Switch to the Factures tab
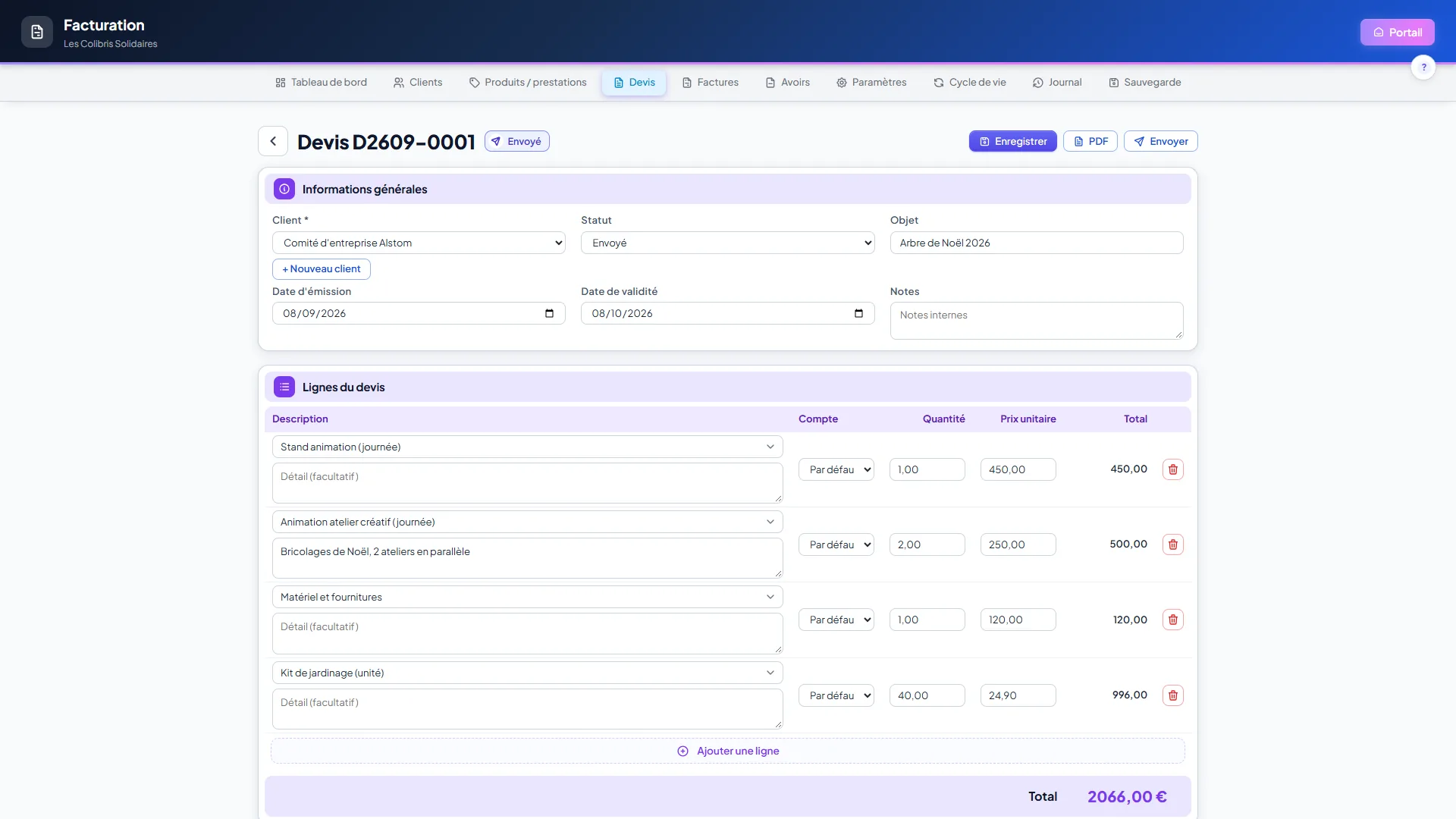Screen dimensions: 1456x819 (710, 83)
